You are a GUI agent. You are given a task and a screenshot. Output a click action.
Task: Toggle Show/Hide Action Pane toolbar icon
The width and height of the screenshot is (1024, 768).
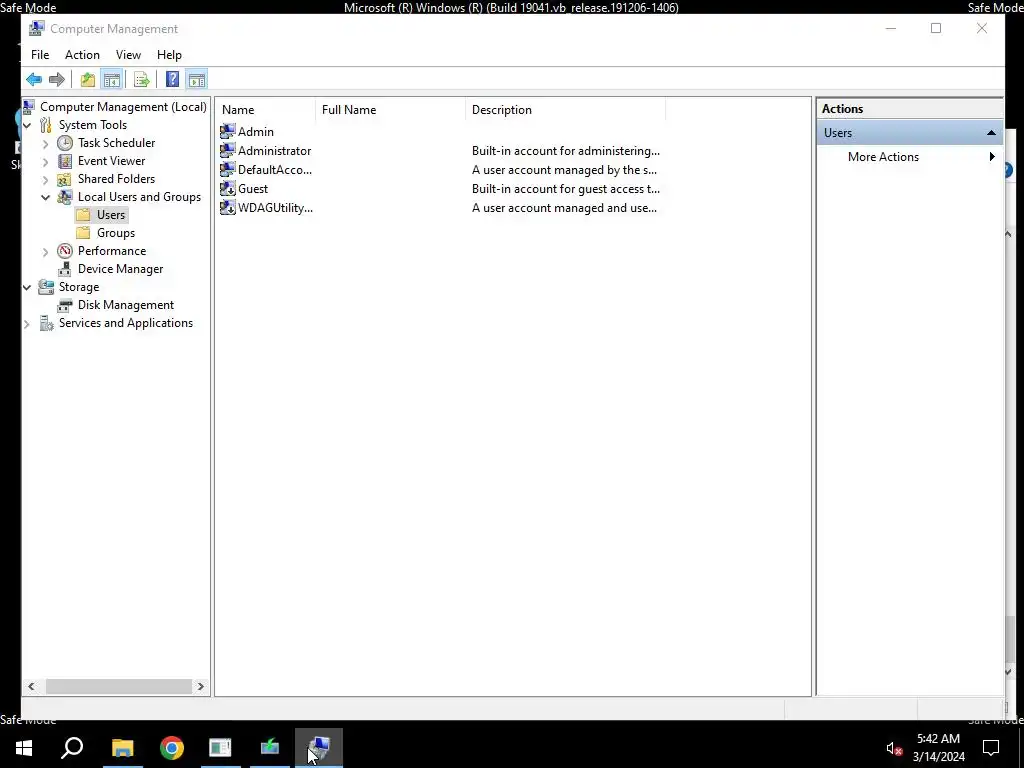click(197, 80)
